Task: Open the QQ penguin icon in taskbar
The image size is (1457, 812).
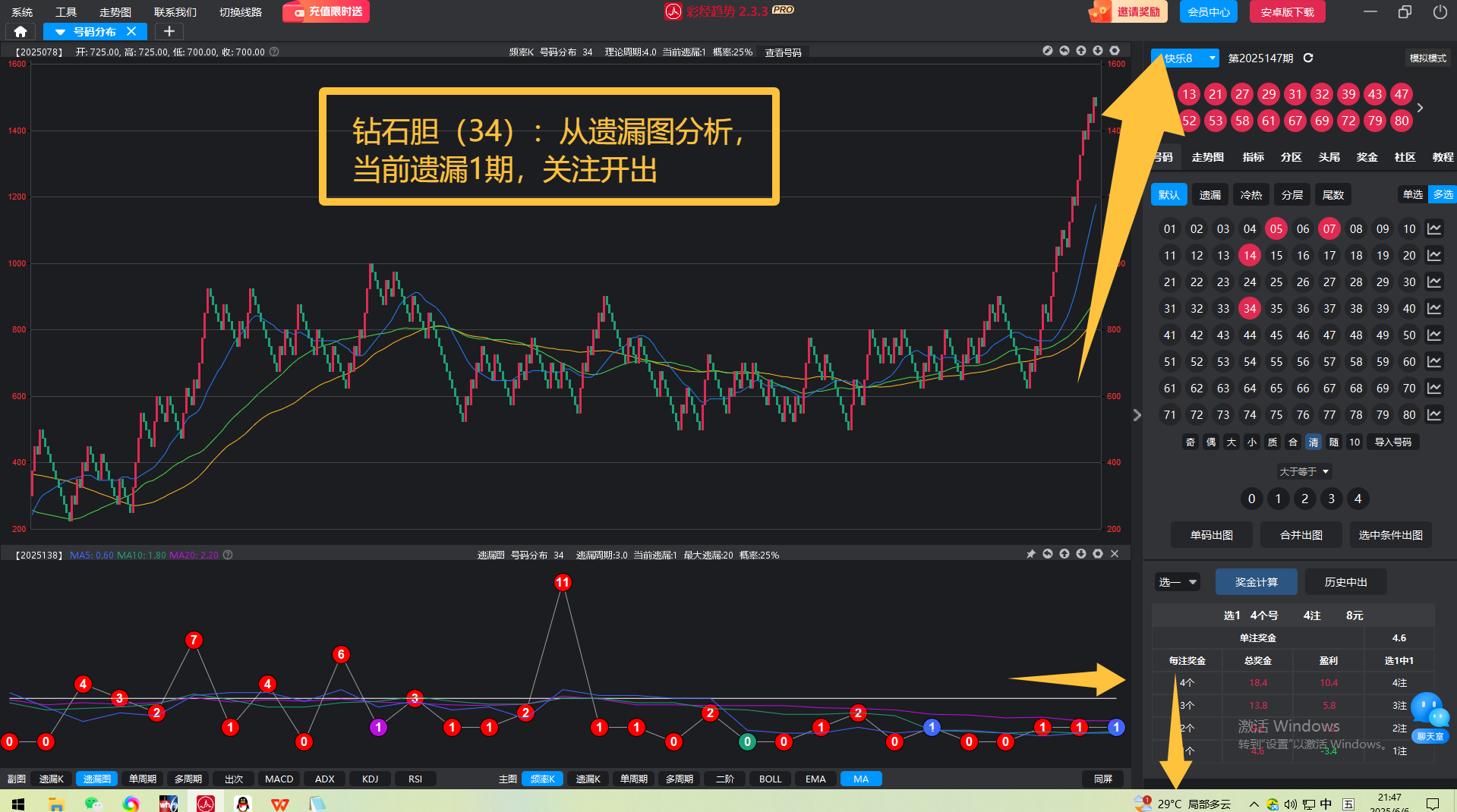Action: tap(243, 803)
